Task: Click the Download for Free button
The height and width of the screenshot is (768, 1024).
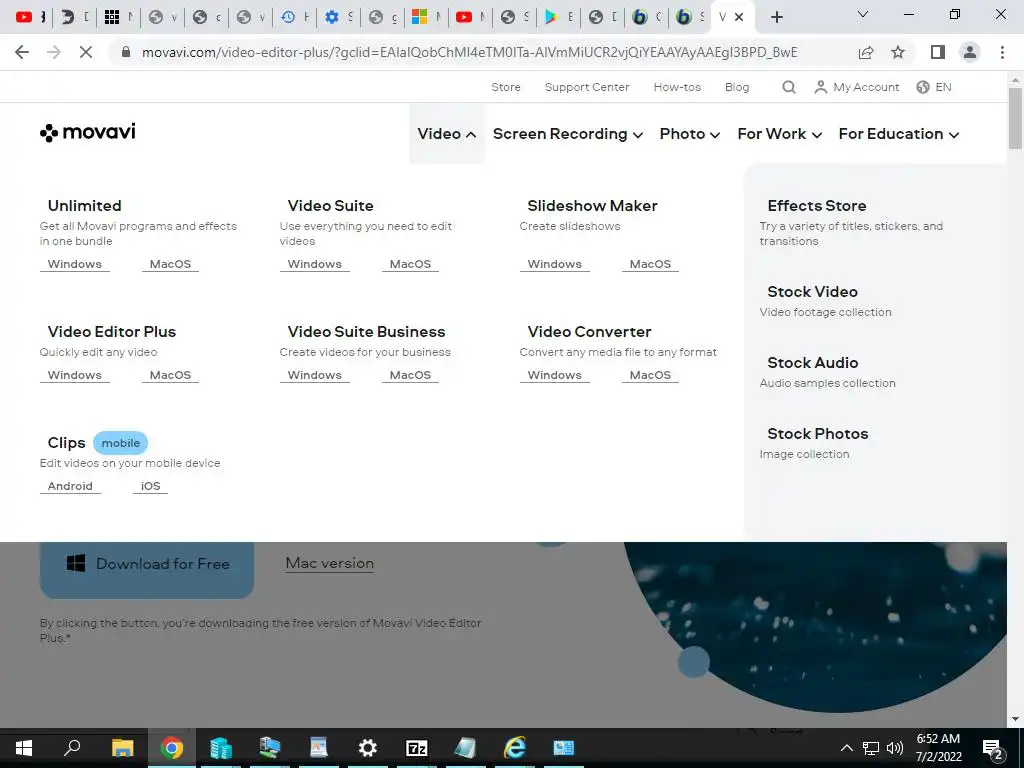Action: [x=147, y=564]
